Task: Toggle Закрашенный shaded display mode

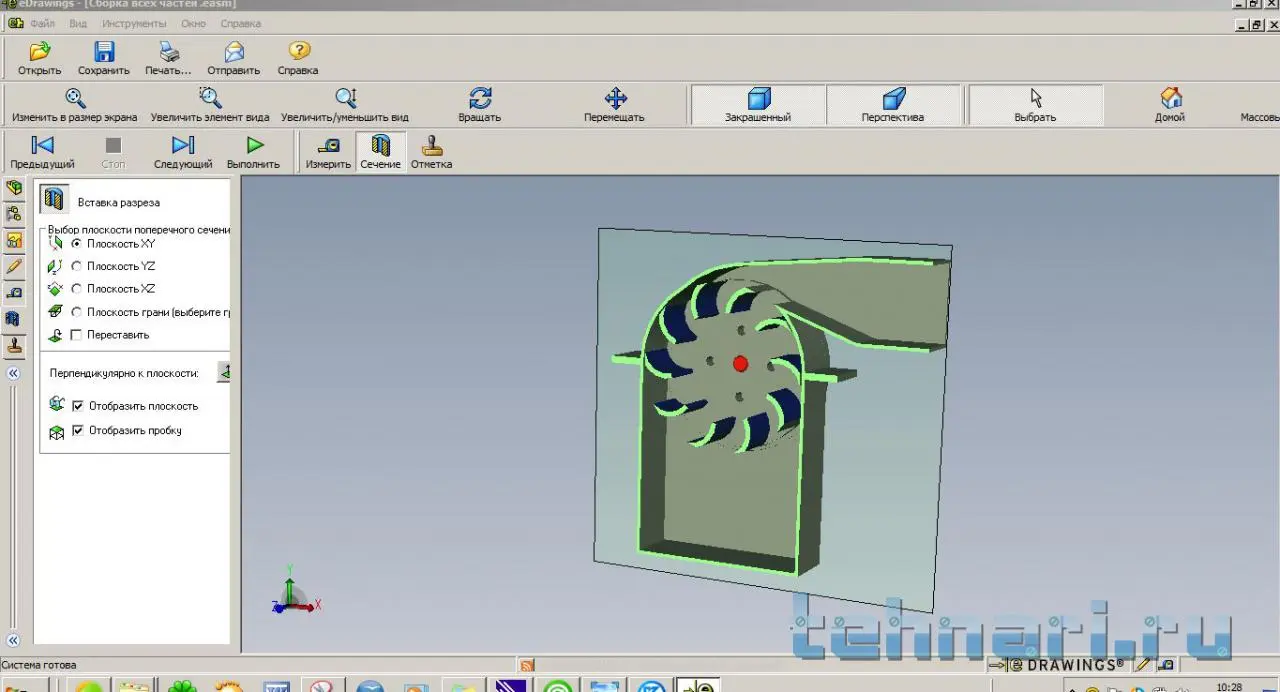Action: 758,104
